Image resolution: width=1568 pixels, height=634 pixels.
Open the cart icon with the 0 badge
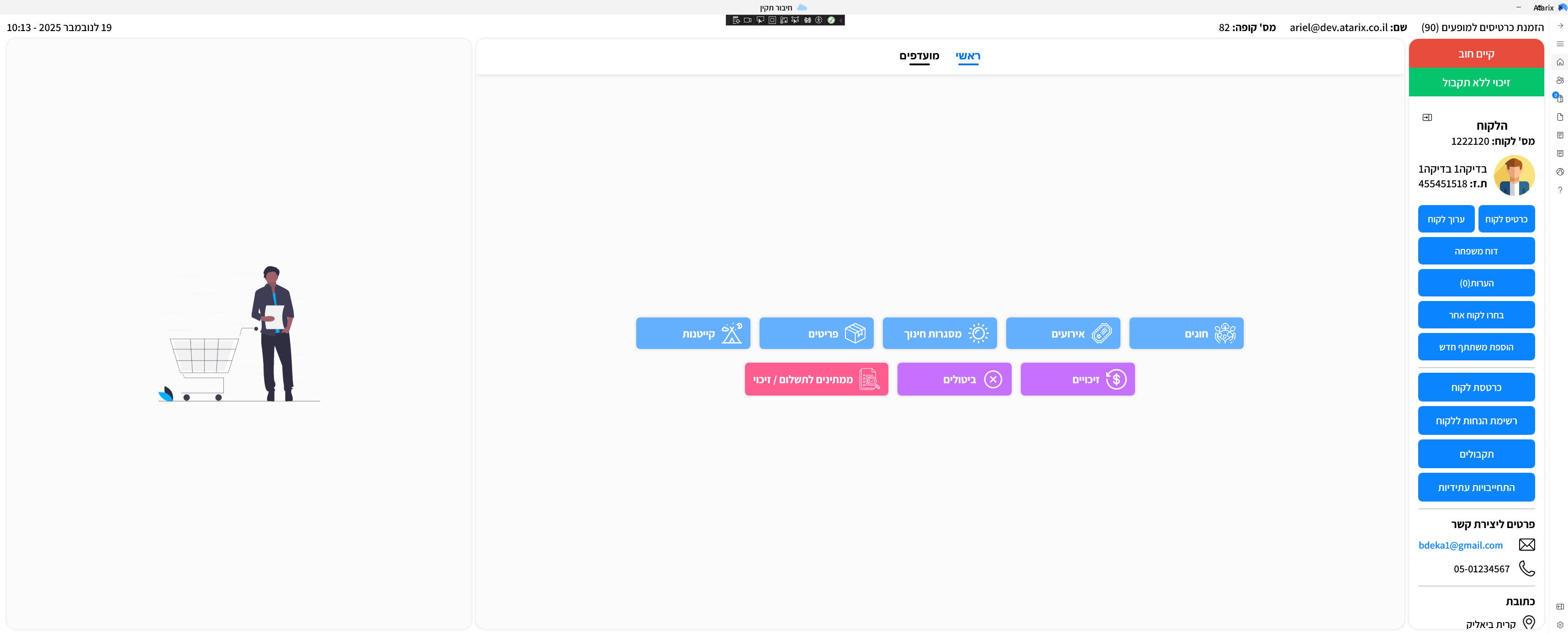(1559, 99)
